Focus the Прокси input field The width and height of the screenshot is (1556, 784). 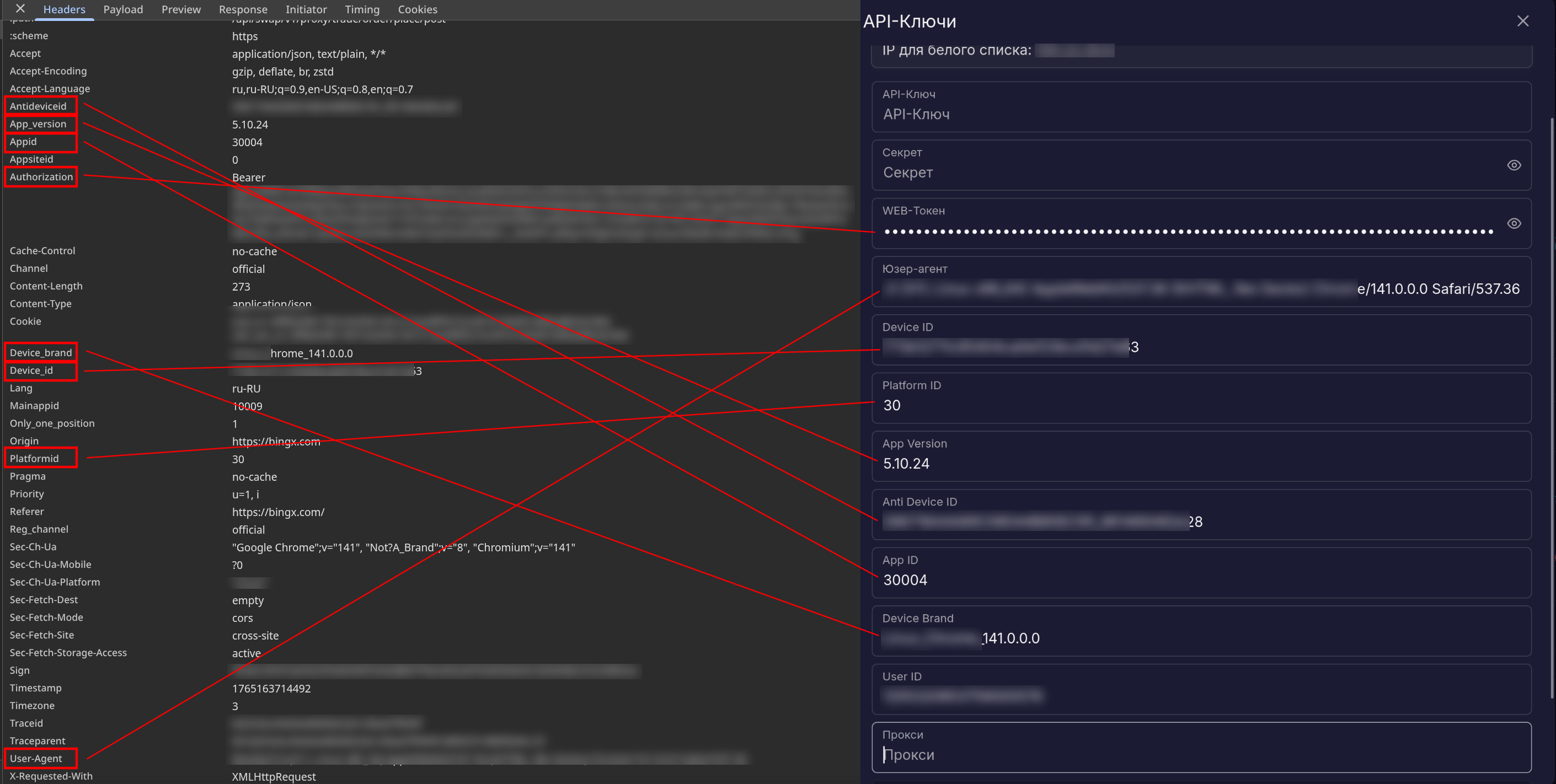tap(1201, 748)
